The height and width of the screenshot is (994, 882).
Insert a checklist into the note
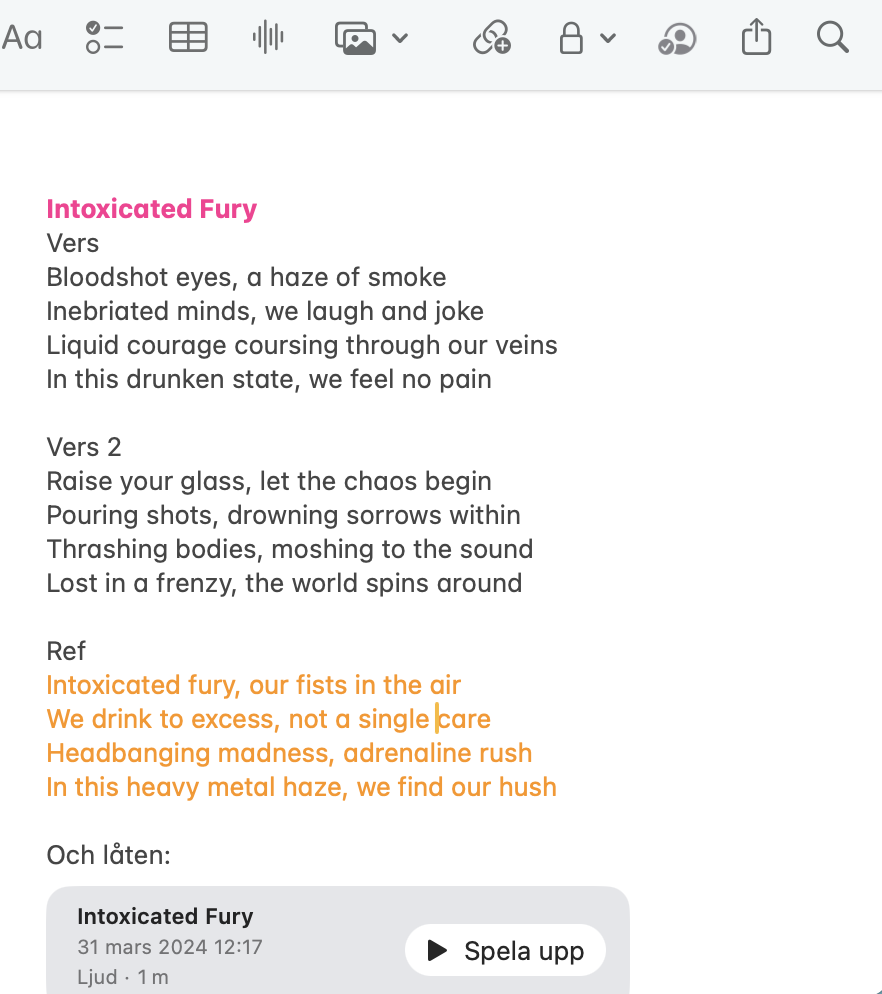104,38
